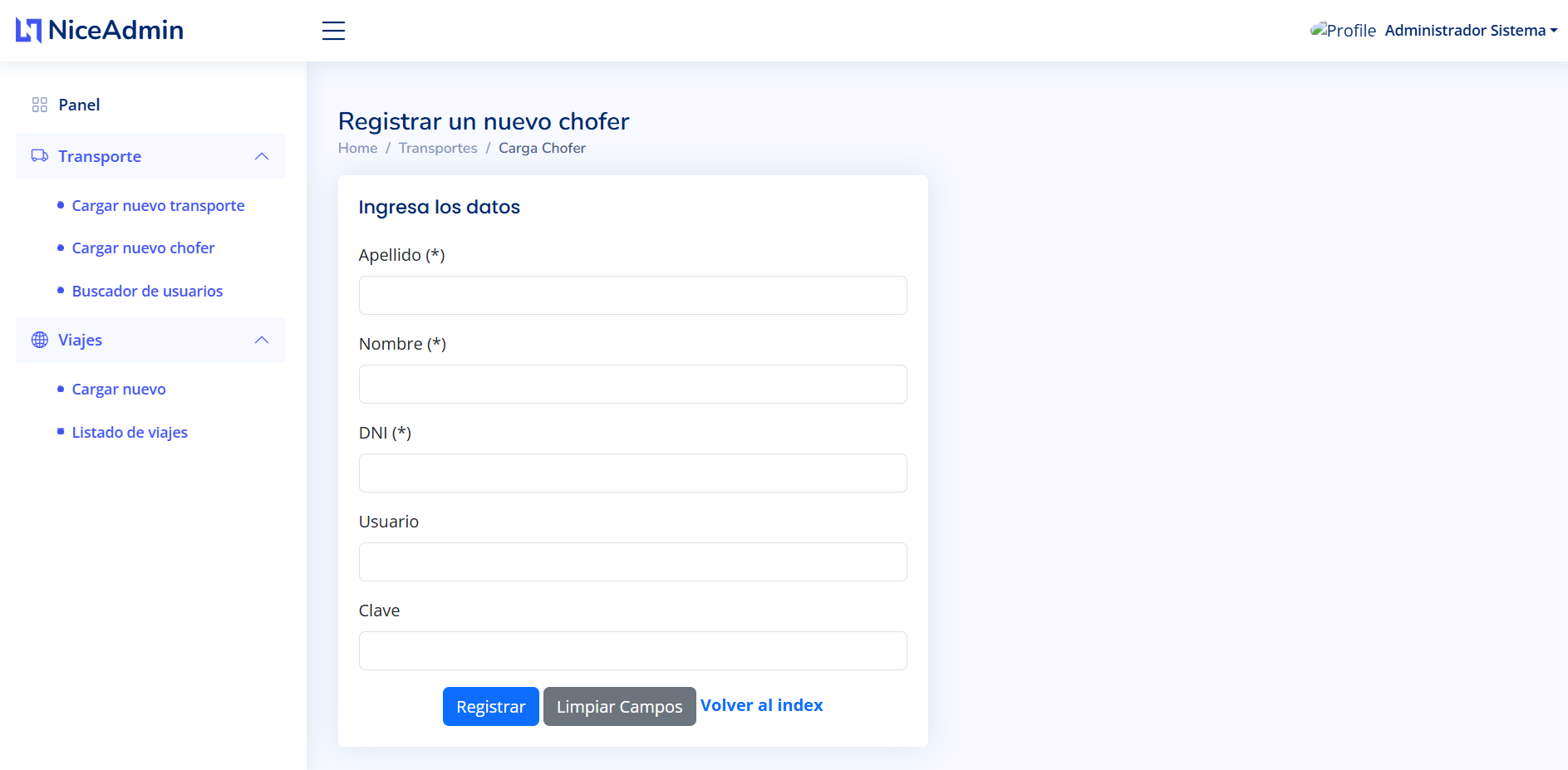Focus the Apellido input field
The image size is (1568, 770).
click(632, 295)
